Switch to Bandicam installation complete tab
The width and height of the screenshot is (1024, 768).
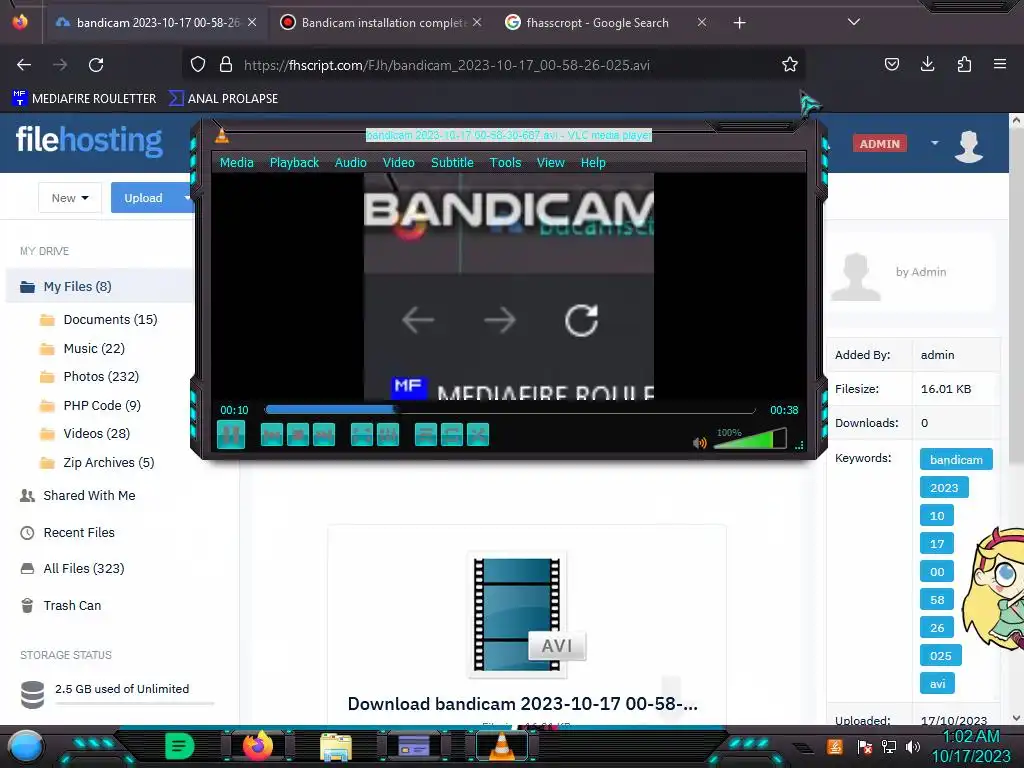tap(381, 23)
